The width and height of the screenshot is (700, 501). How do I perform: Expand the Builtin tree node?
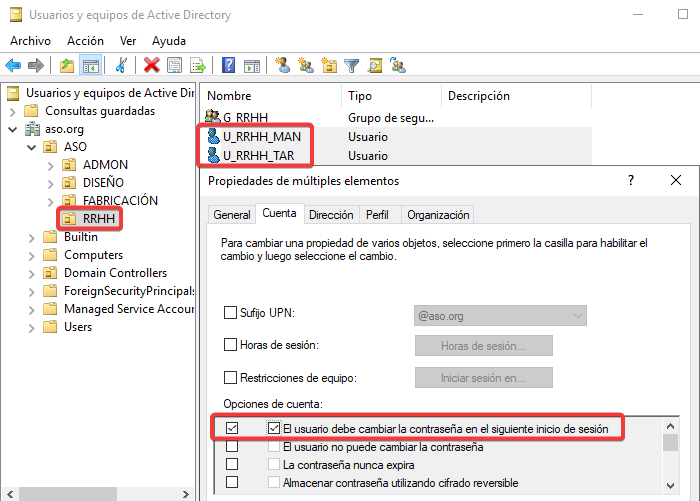point(32,237)
